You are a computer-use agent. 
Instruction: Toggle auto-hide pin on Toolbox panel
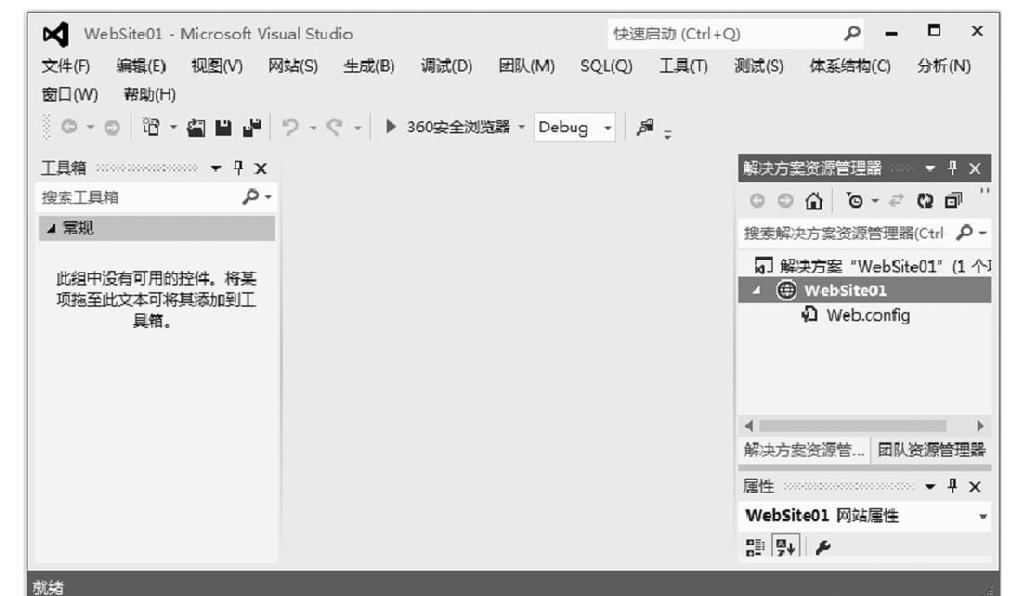pos(238,168)
